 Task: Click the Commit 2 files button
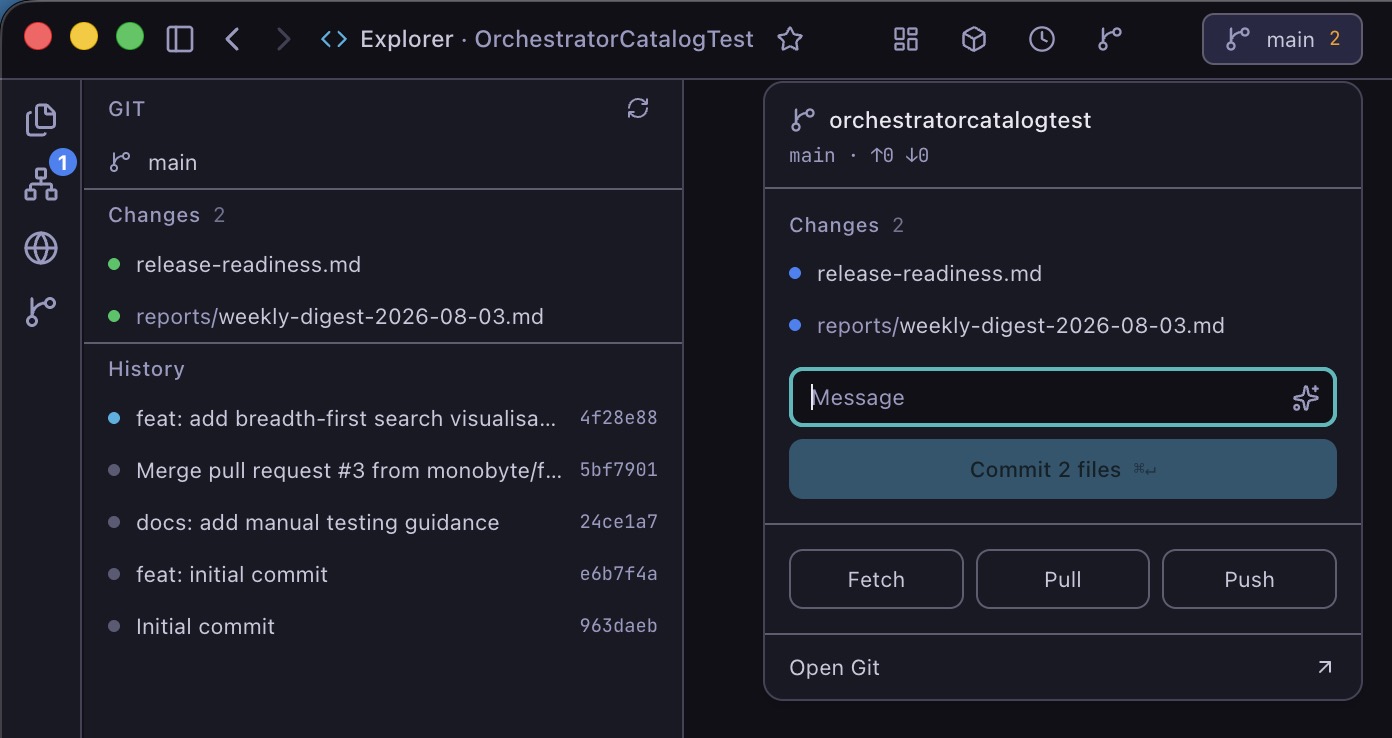(x=1063, y=469)
